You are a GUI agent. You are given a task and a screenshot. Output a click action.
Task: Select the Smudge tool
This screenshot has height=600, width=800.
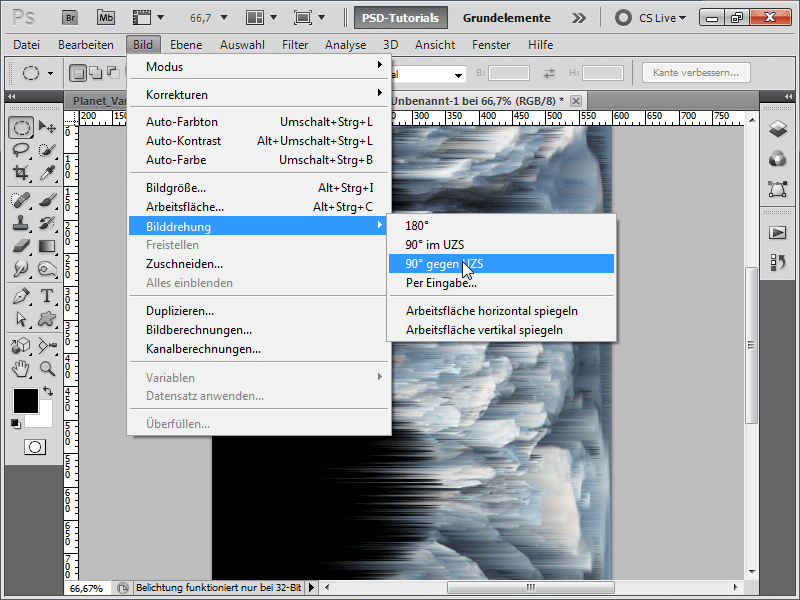point(21,268)
